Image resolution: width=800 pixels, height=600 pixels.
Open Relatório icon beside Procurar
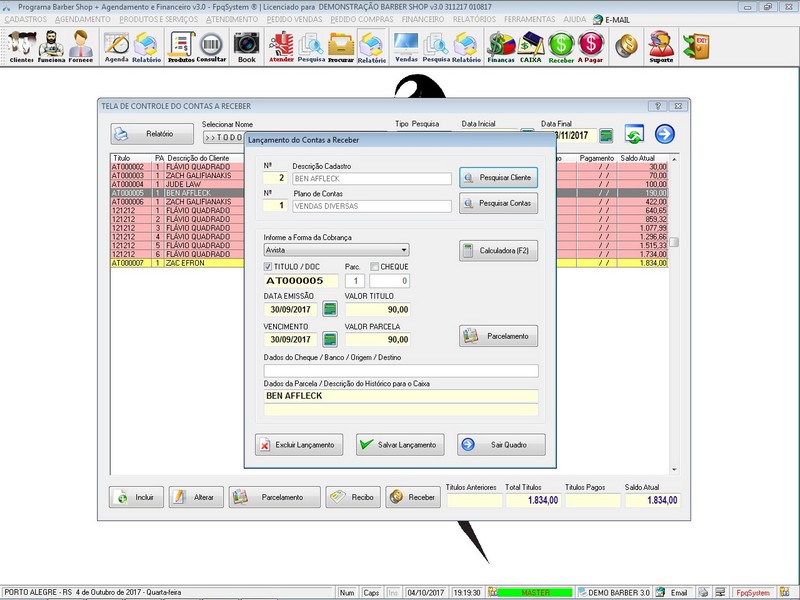click(x=371, y=46)
